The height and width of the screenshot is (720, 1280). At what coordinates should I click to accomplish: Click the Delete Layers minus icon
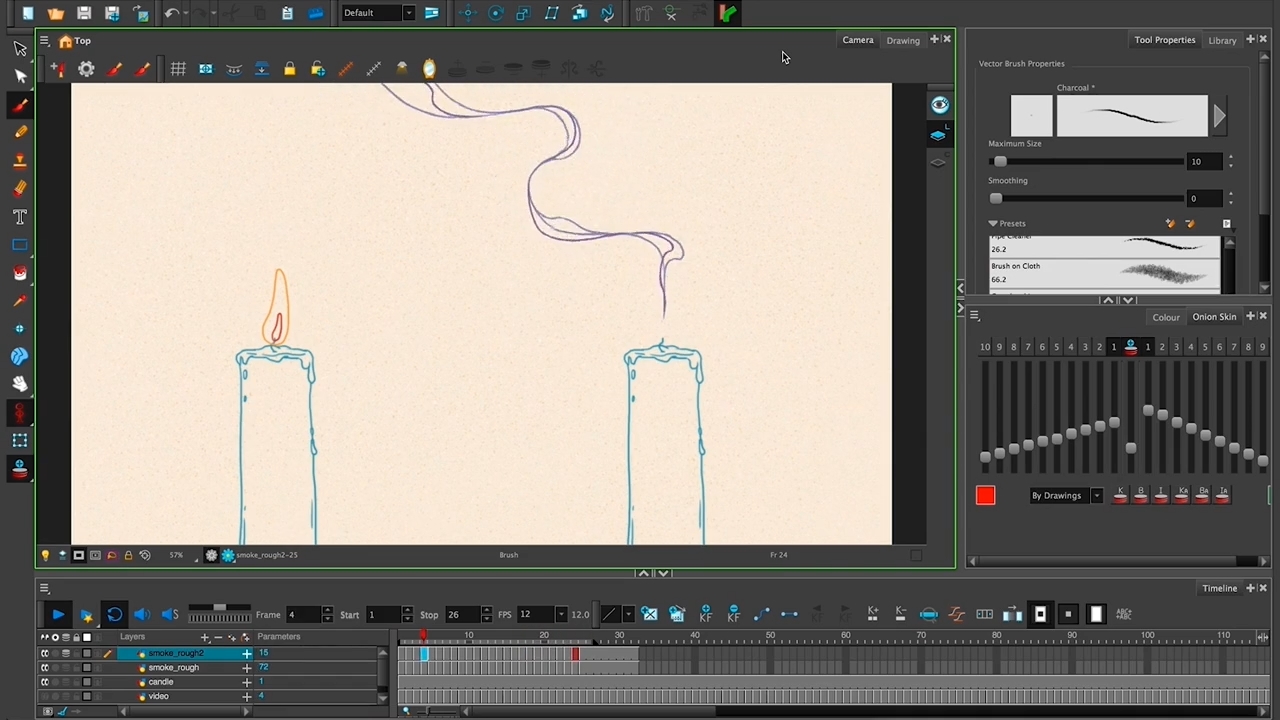(x=218, y=637)
